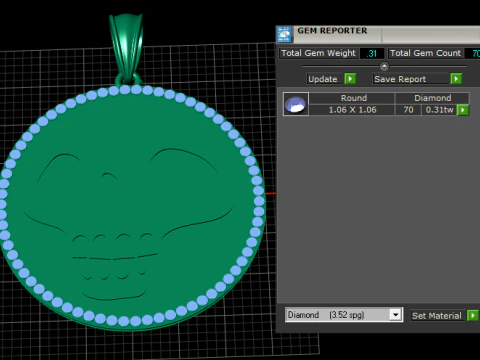Click the Set Material button

pos(437,316)
